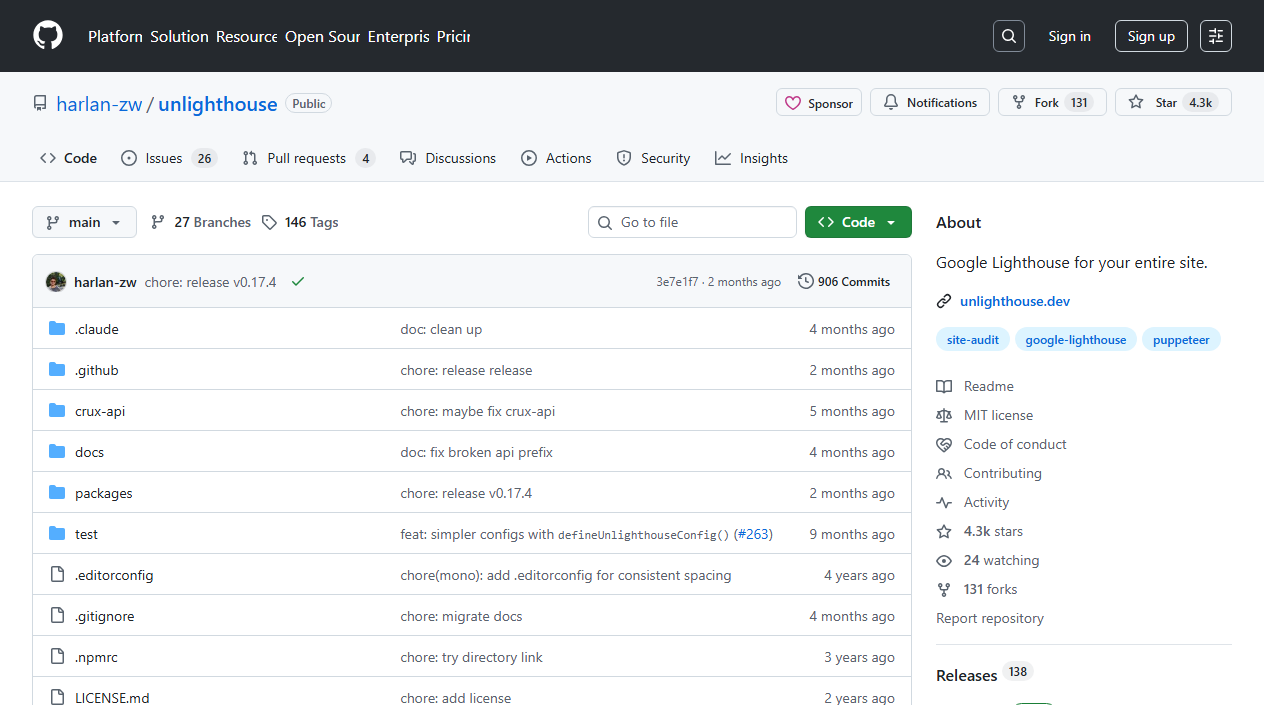Click the GitHub logo icon
The image size is (1264, 705).
coord(48,36)
